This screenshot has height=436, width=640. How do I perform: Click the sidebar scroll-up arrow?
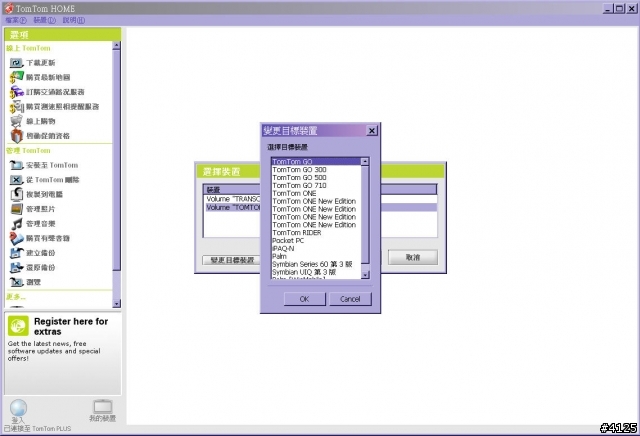pos(117,46)
